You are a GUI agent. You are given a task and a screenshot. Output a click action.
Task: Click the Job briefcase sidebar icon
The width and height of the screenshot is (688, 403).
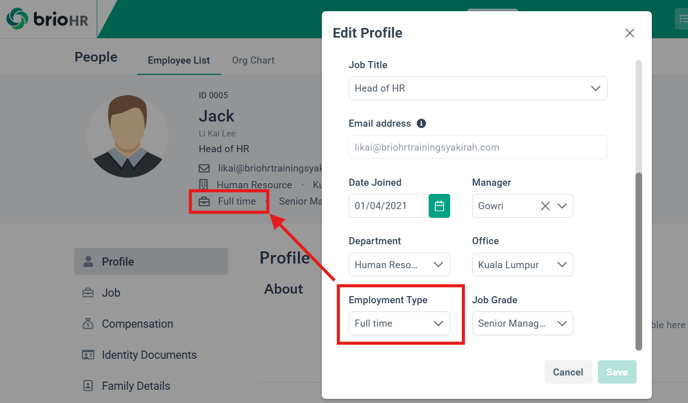(88, 292)
